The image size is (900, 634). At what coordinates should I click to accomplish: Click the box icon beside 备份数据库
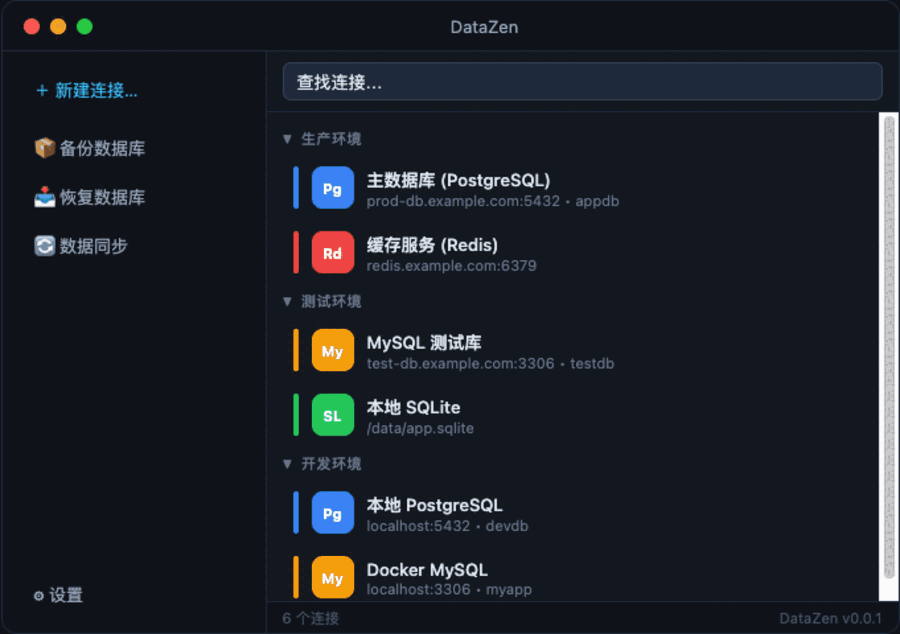(45, 148)
